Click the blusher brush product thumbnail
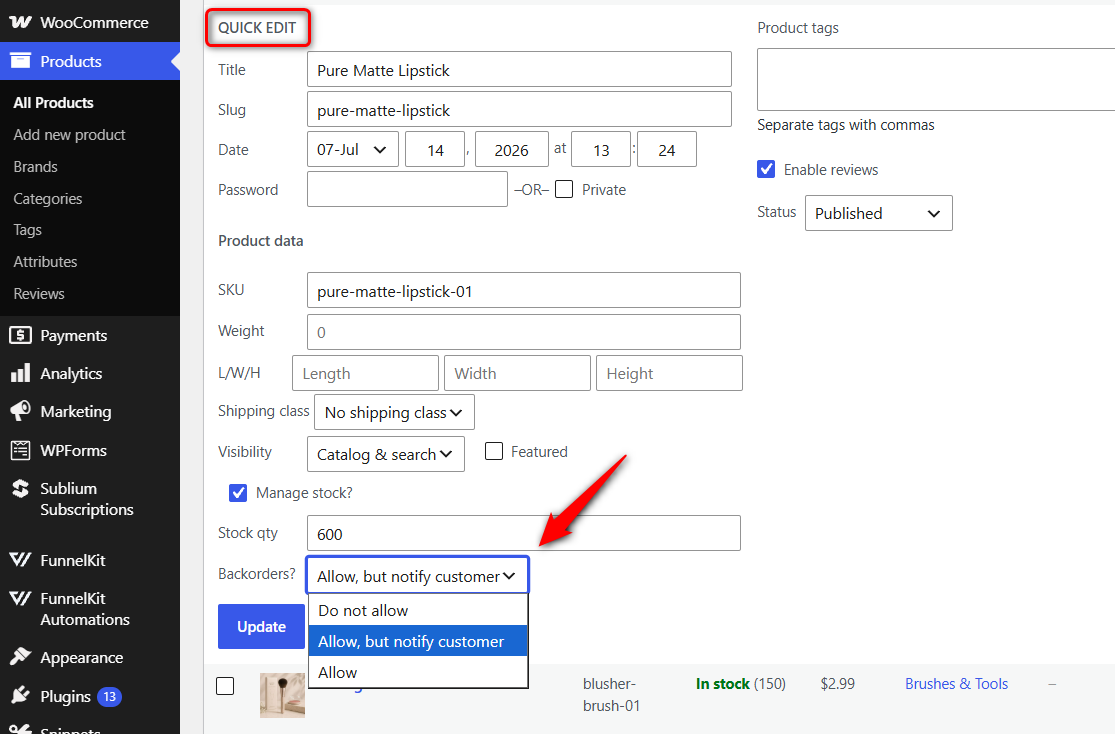This screenshot has height=734, width=1115. click(282, 695)
